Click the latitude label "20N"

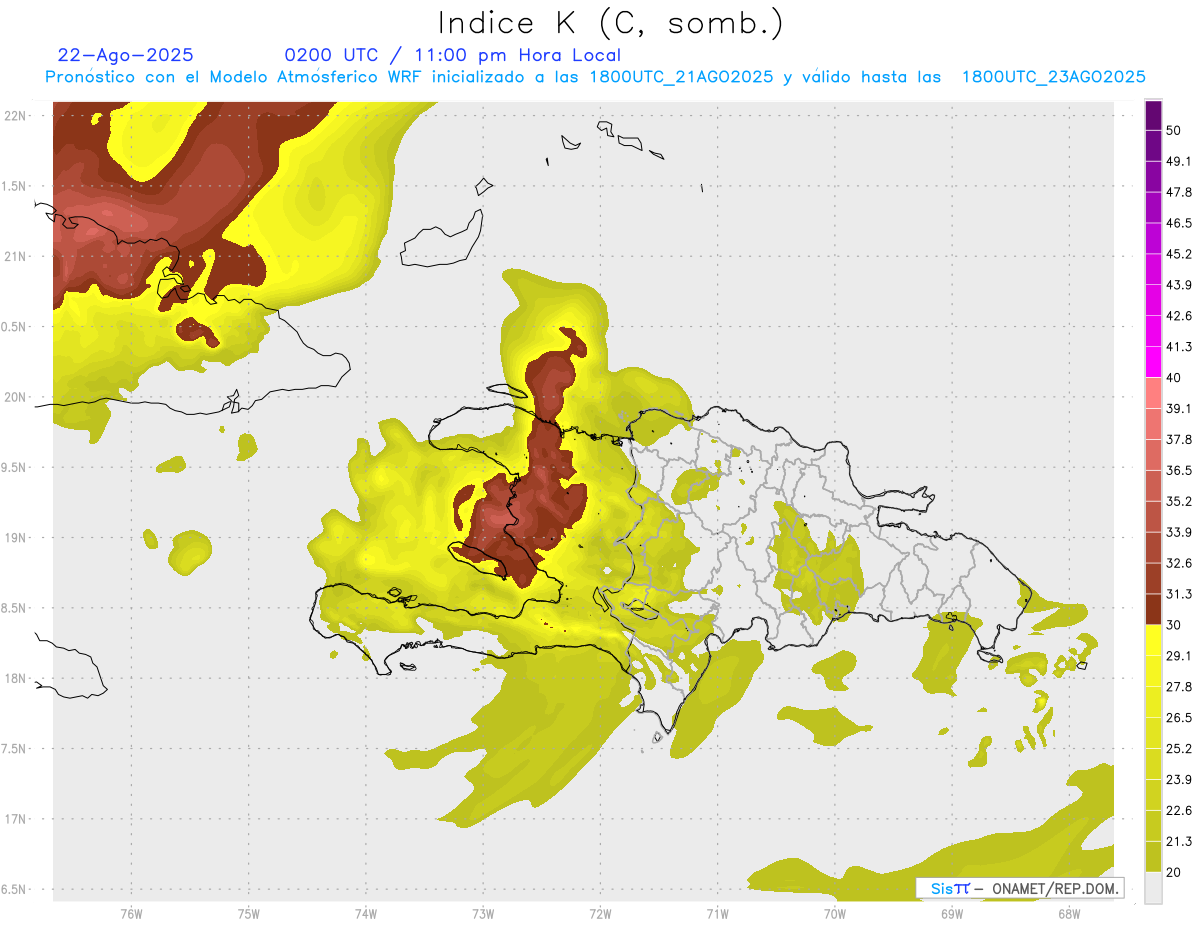pos(16,397)
